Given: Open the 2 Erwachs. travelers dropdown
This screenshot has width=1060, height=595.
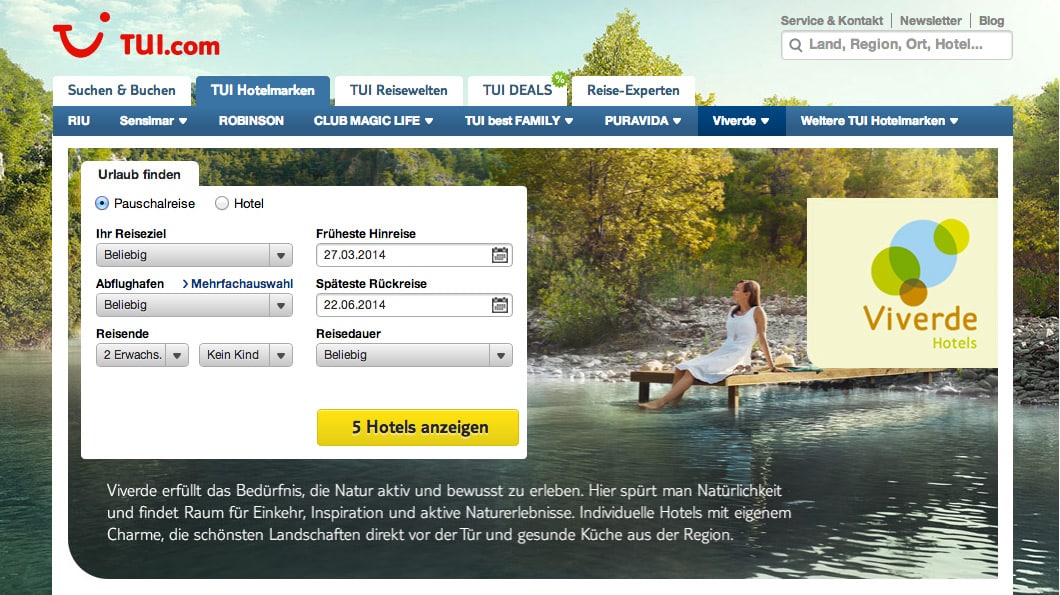Looking at the screenshot, I should [x=142, y=355].
